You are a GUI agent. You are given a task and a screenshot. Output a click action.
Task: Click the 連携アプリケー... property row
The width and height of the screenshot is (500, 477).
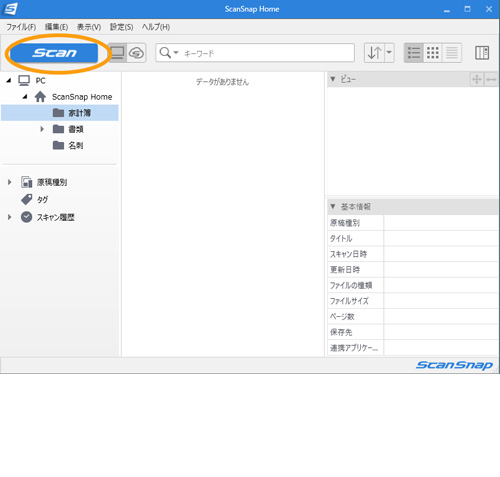(x=413, y=348)
